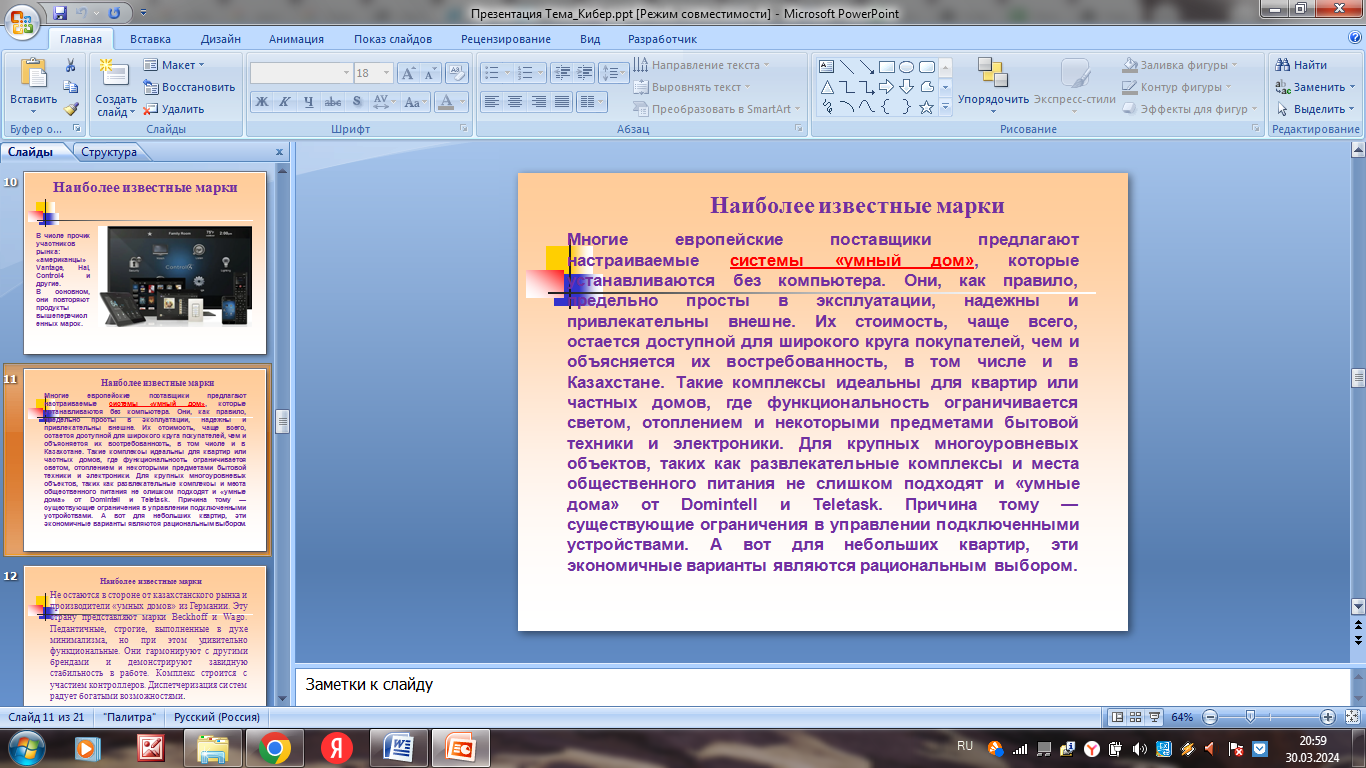1366x768 pixels.
Task: Apply italic with the К button
Action: pyautogui.click(x=285, y=102)
